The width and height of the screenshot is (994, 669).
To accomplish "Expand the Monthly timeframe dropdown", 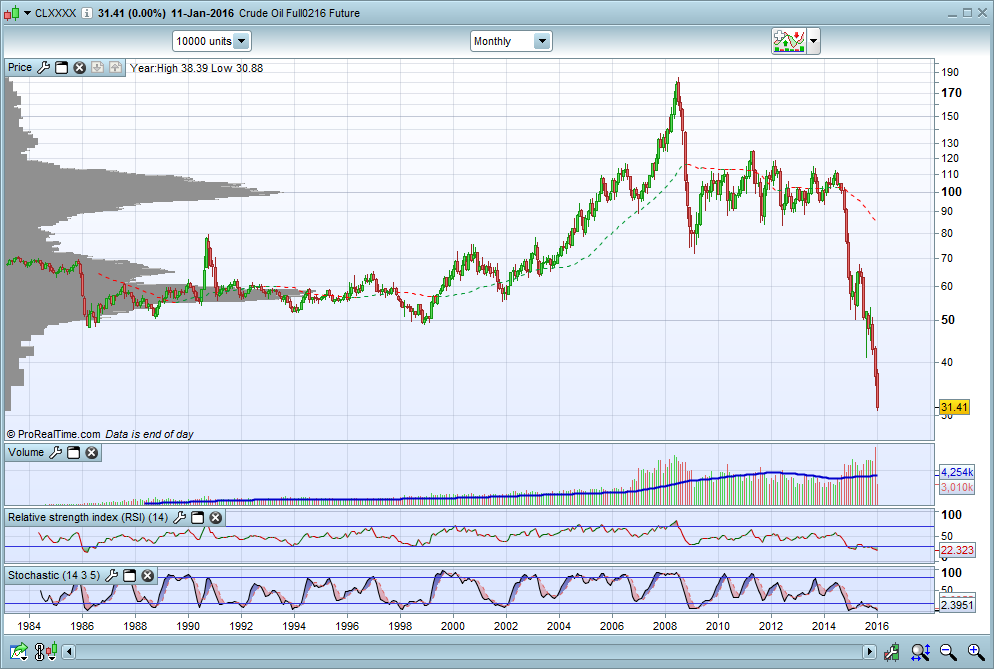I will [541, 41].
